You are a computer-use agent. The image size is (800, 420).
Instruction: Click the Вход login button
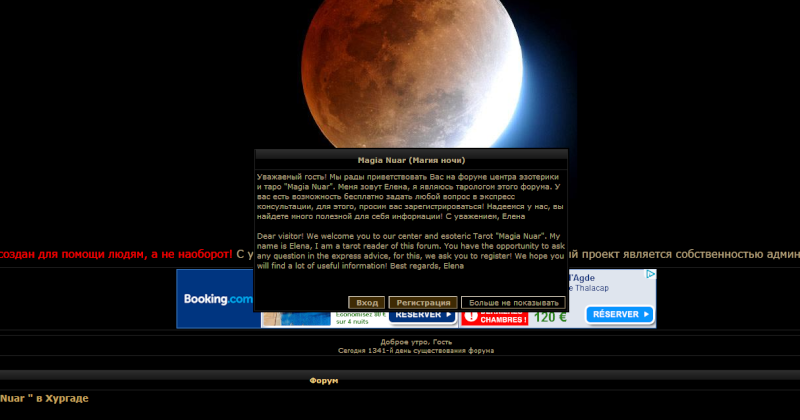(x=366, y=303)
